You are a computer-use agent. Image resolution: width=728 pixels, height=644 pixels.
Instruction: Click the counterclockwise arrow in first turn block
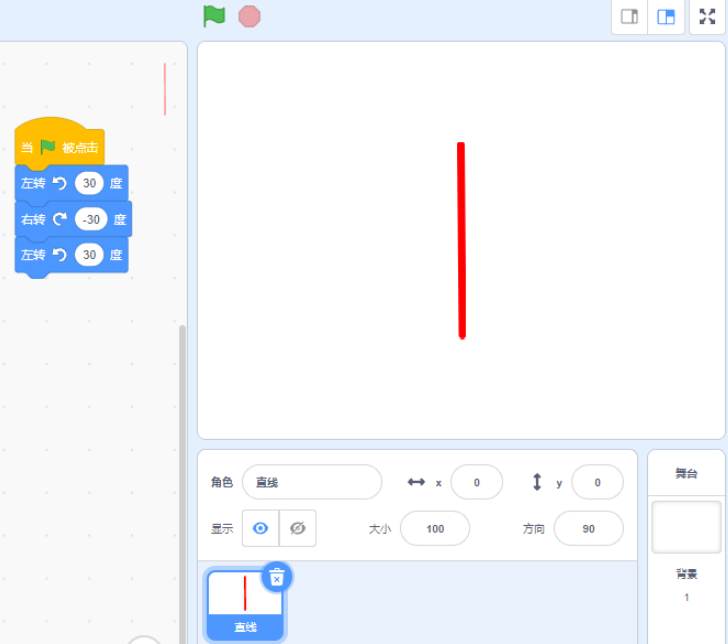59,183
